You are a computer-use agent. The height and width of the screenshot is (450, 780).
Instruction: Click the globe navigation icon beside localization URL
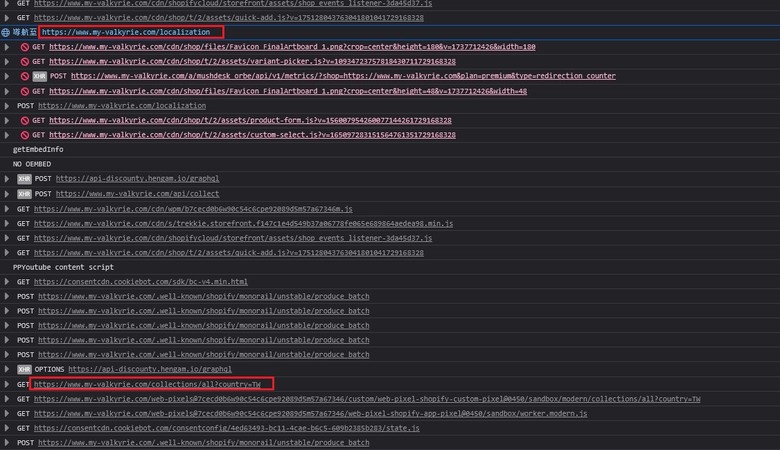[x=5, y=32]
